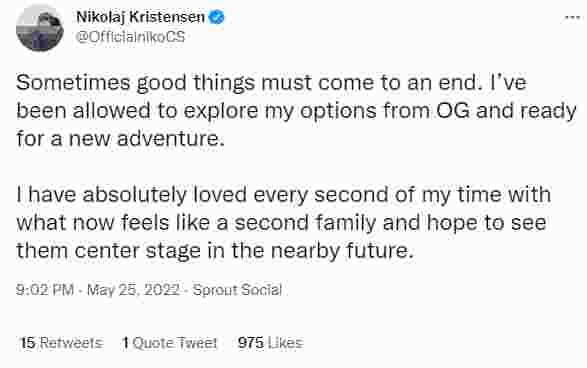Click the word OG in the tweet
587x368 pixels.
coord(452,110)
